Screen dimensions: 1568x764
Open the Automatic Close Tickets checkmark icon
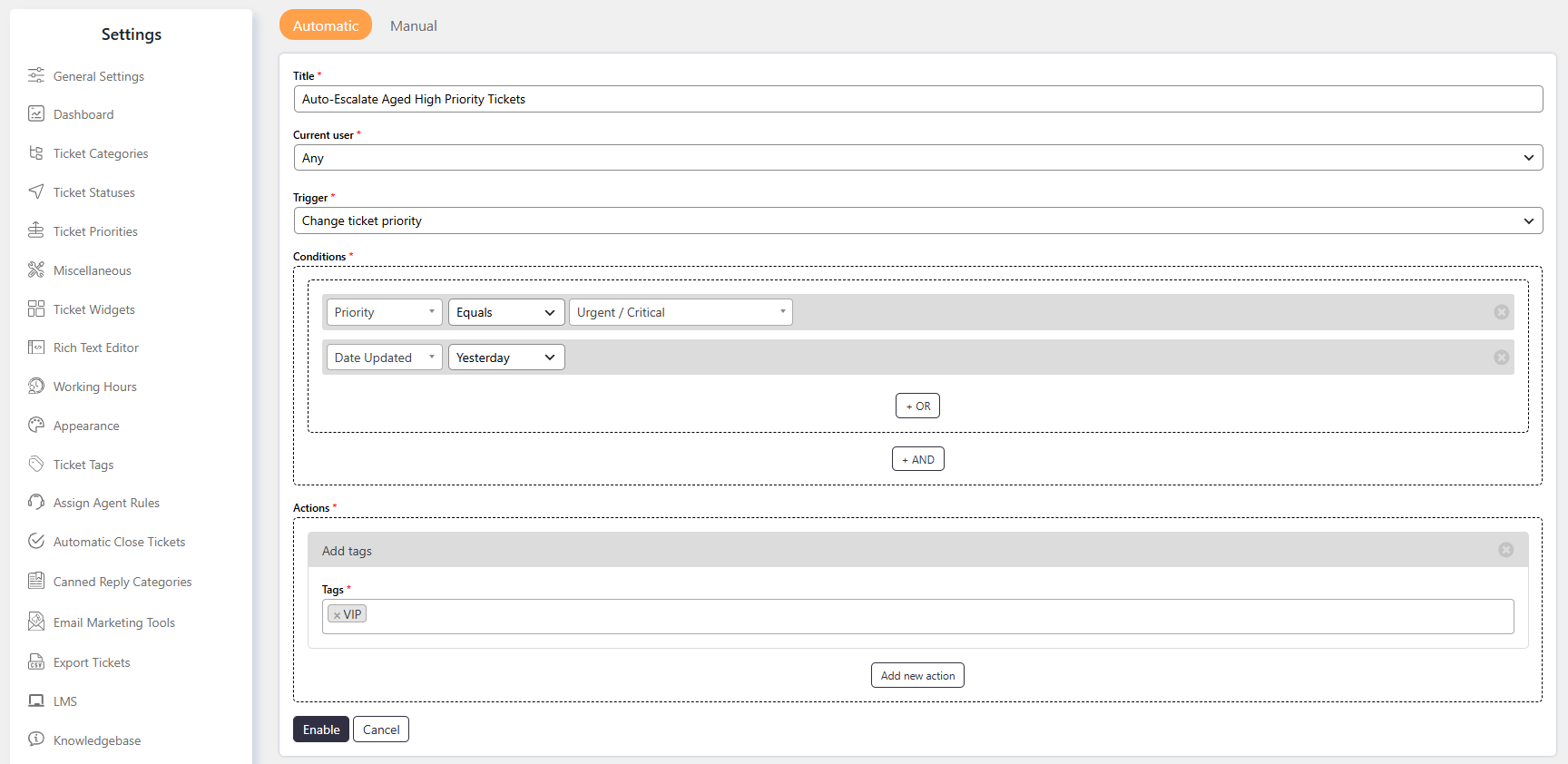(36, 541)
